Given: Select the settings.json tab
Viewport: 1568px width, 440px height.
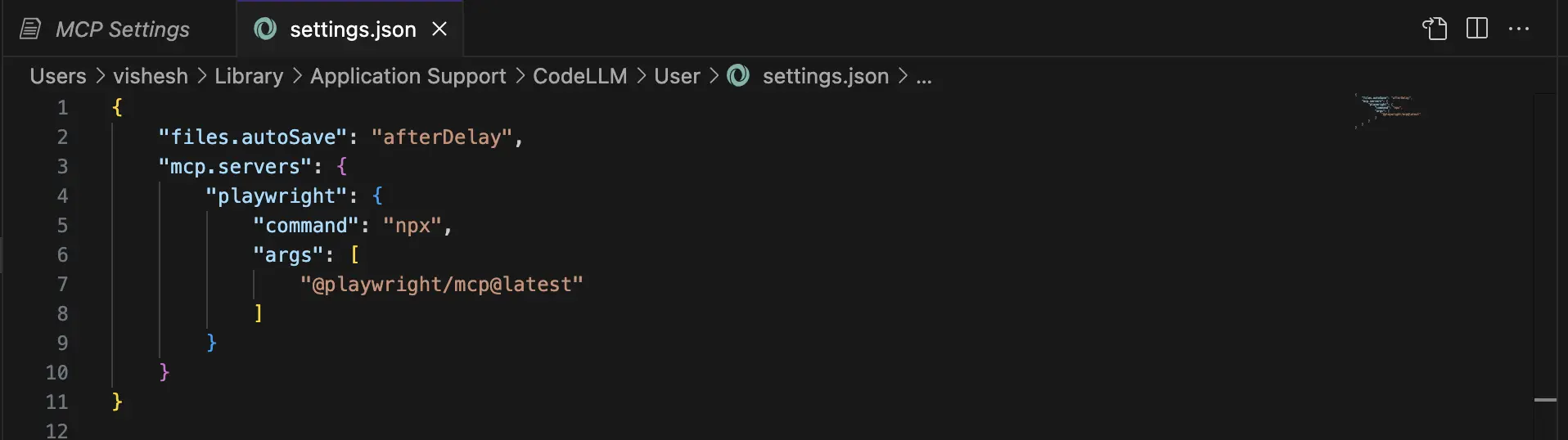Looking at the screenshot, I should [353, 29].
